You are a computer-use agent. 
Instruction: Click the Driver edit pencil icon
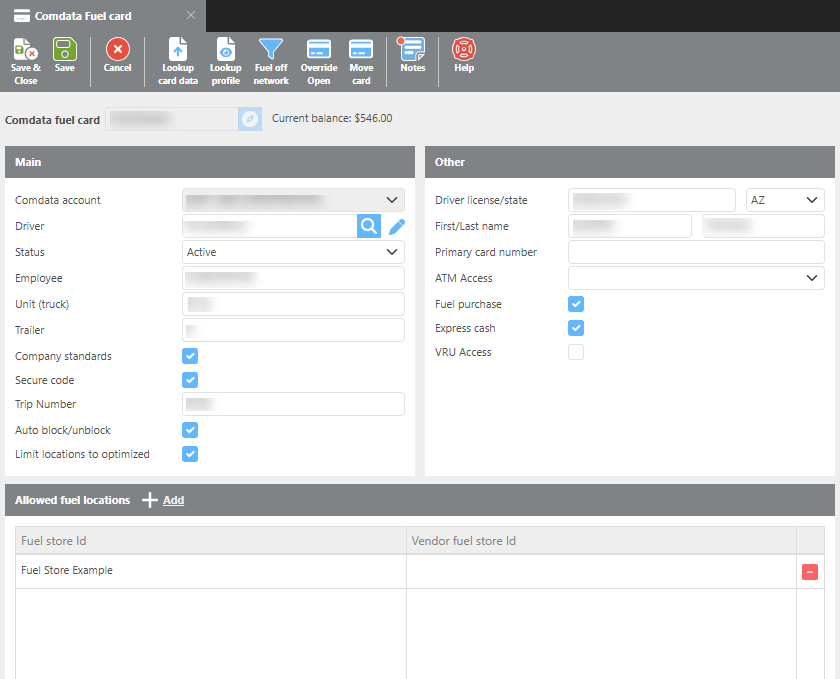click(x=396, y=227)
